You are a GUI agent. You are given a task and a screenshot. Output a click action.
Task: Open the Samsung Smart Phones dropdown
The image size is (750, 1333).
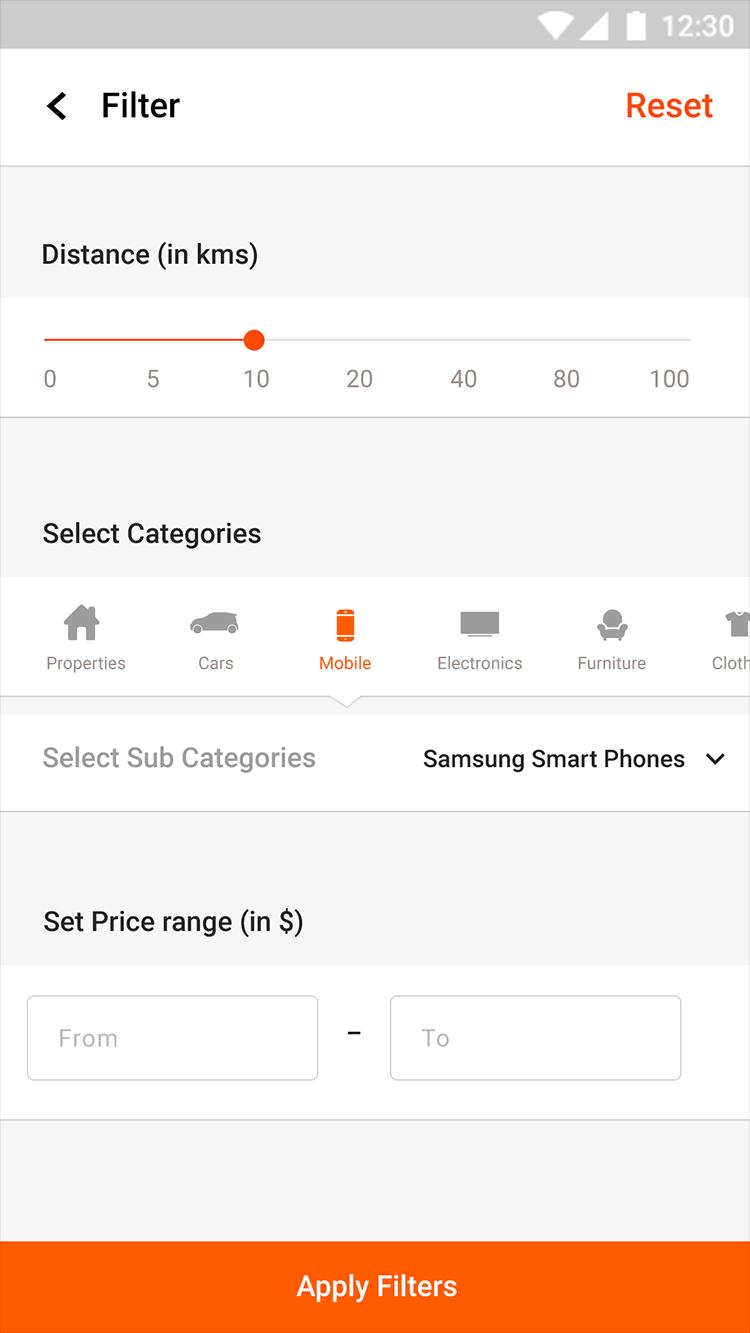tap(554, 759)
